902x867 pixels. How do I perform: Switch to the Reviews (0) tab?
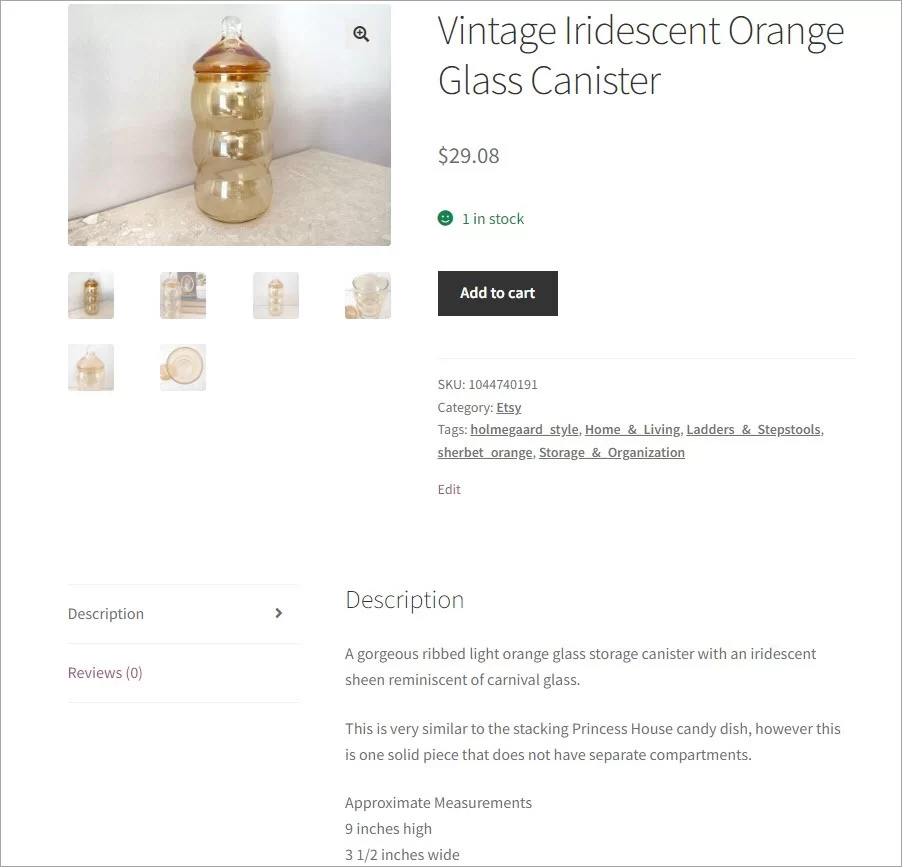(104, 672)
